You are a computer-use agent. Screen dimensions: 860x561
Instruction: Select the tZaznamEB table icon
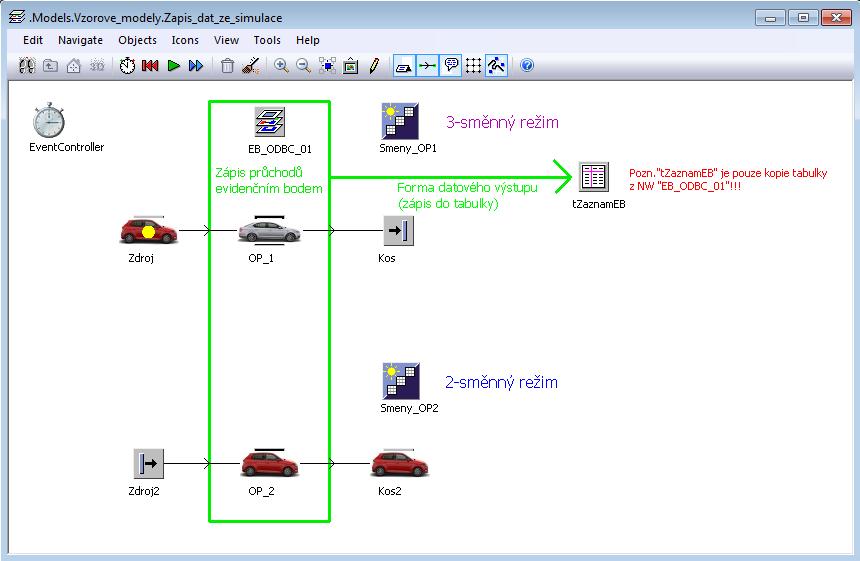click(594, 177)
